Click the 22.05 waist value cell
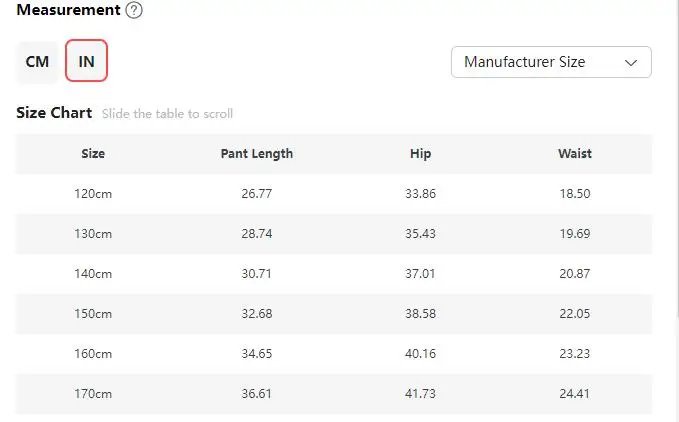Viewport: 679px width, 422px height. 575,314
